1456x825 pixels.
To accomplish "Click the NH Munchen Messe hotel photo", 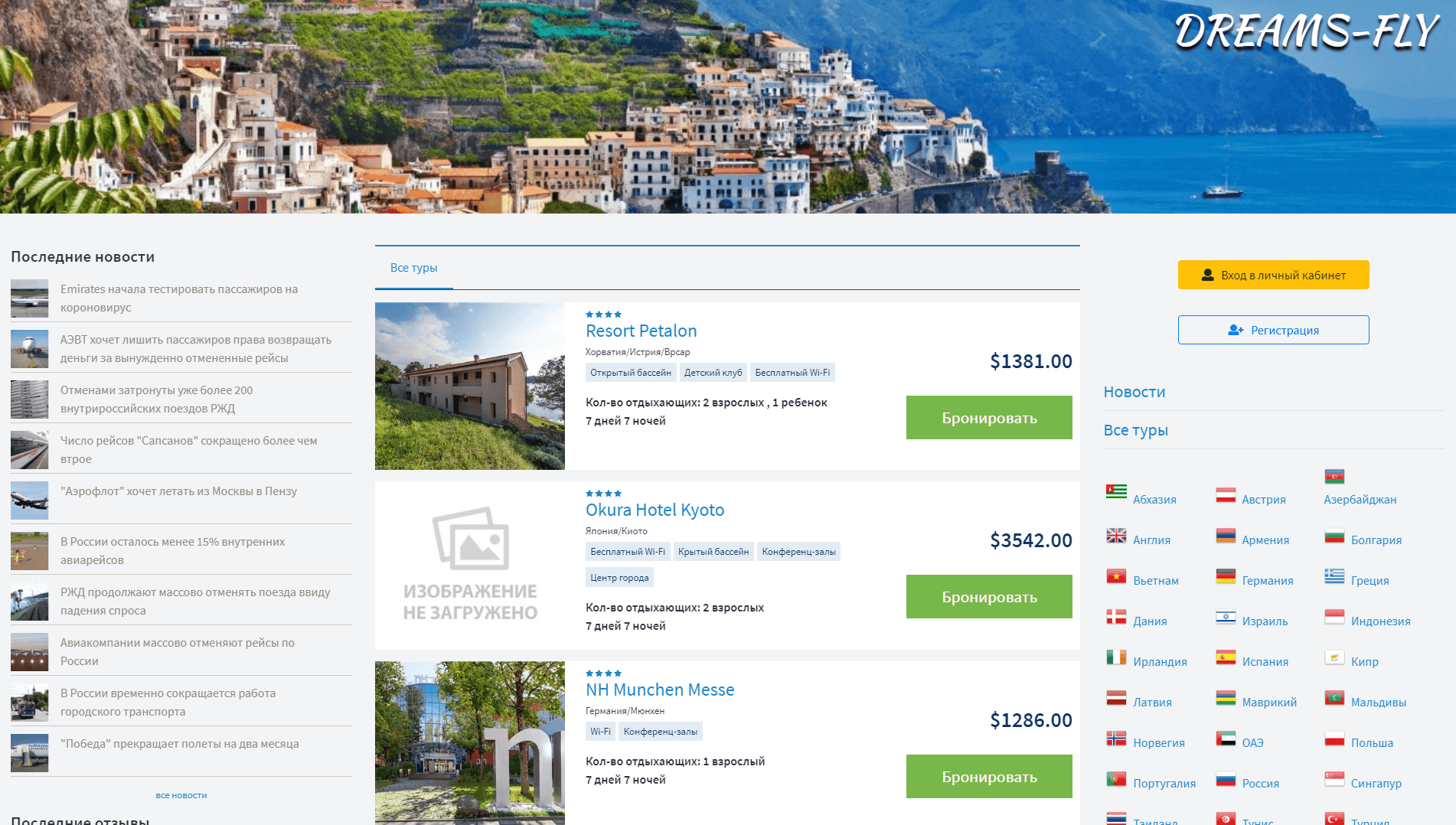I will pyautogui.click(x=470, y=743).
